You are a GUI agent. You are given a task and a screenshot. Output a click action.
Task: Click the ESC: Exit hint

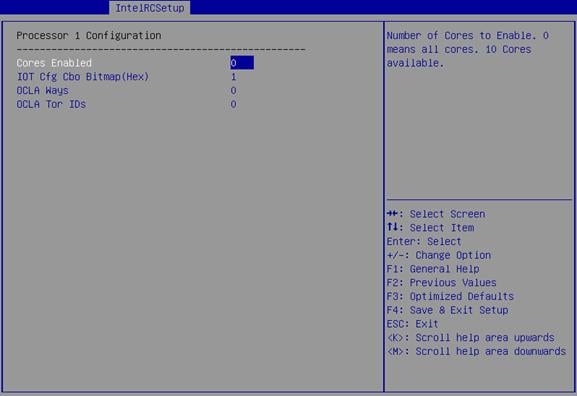(412, 324)
